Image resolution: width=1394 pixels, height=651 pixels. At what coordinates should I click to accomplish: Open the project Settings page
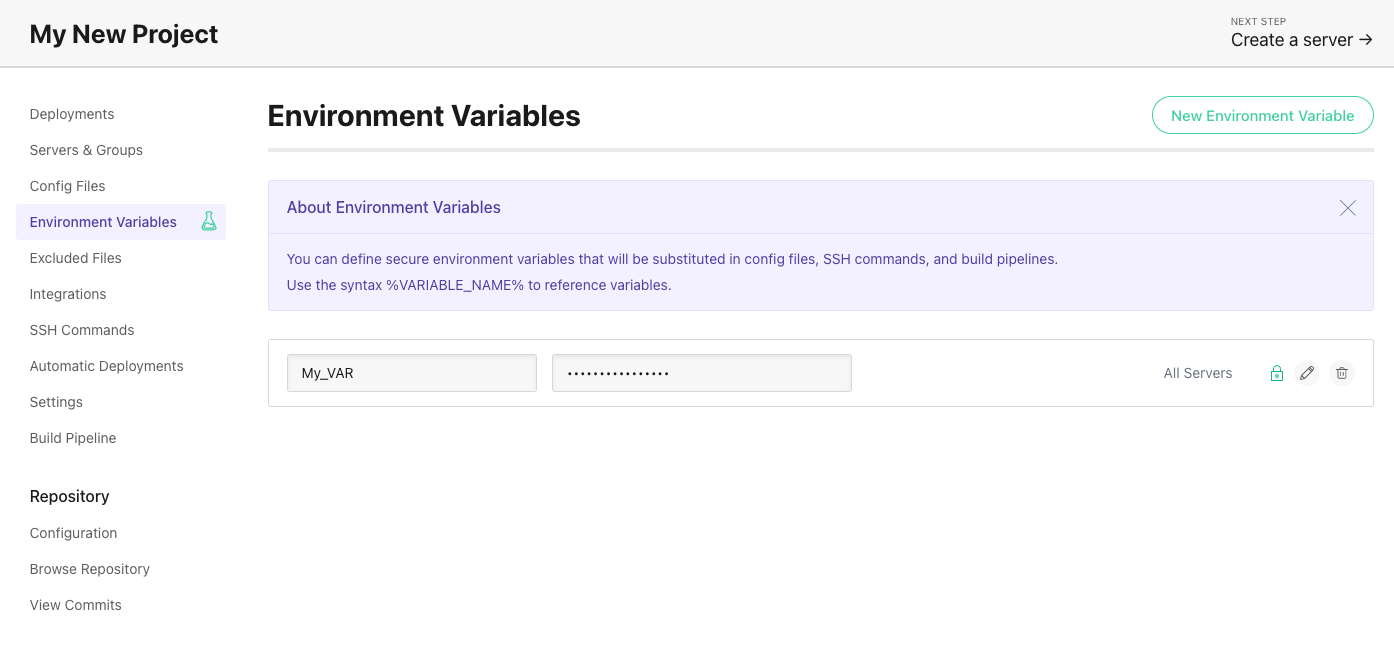pos(56,402)
